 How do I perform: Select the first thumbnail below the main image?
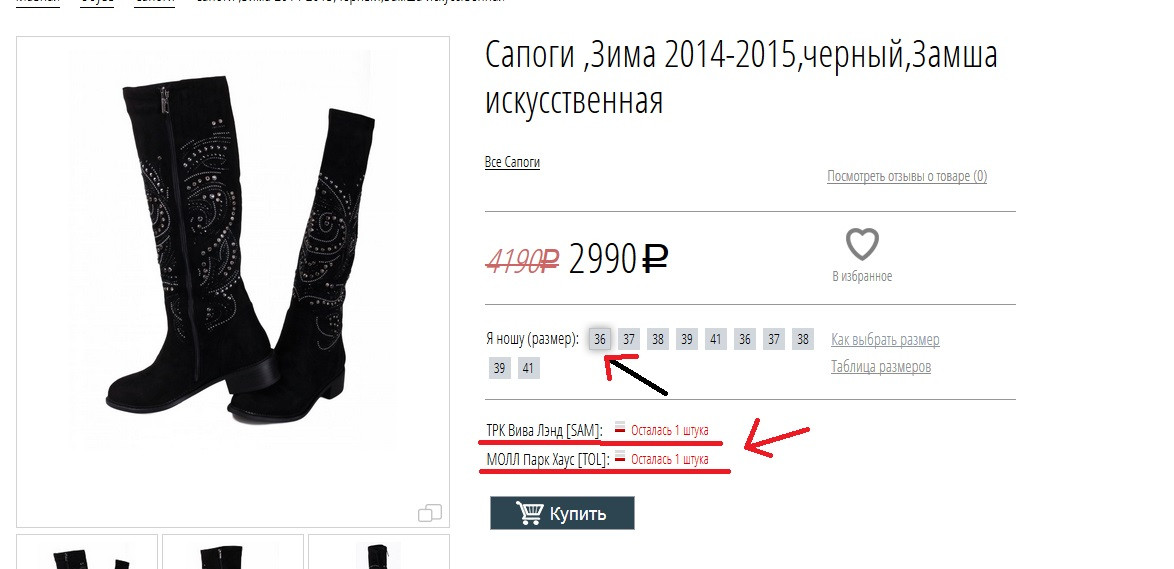(87, 552)
